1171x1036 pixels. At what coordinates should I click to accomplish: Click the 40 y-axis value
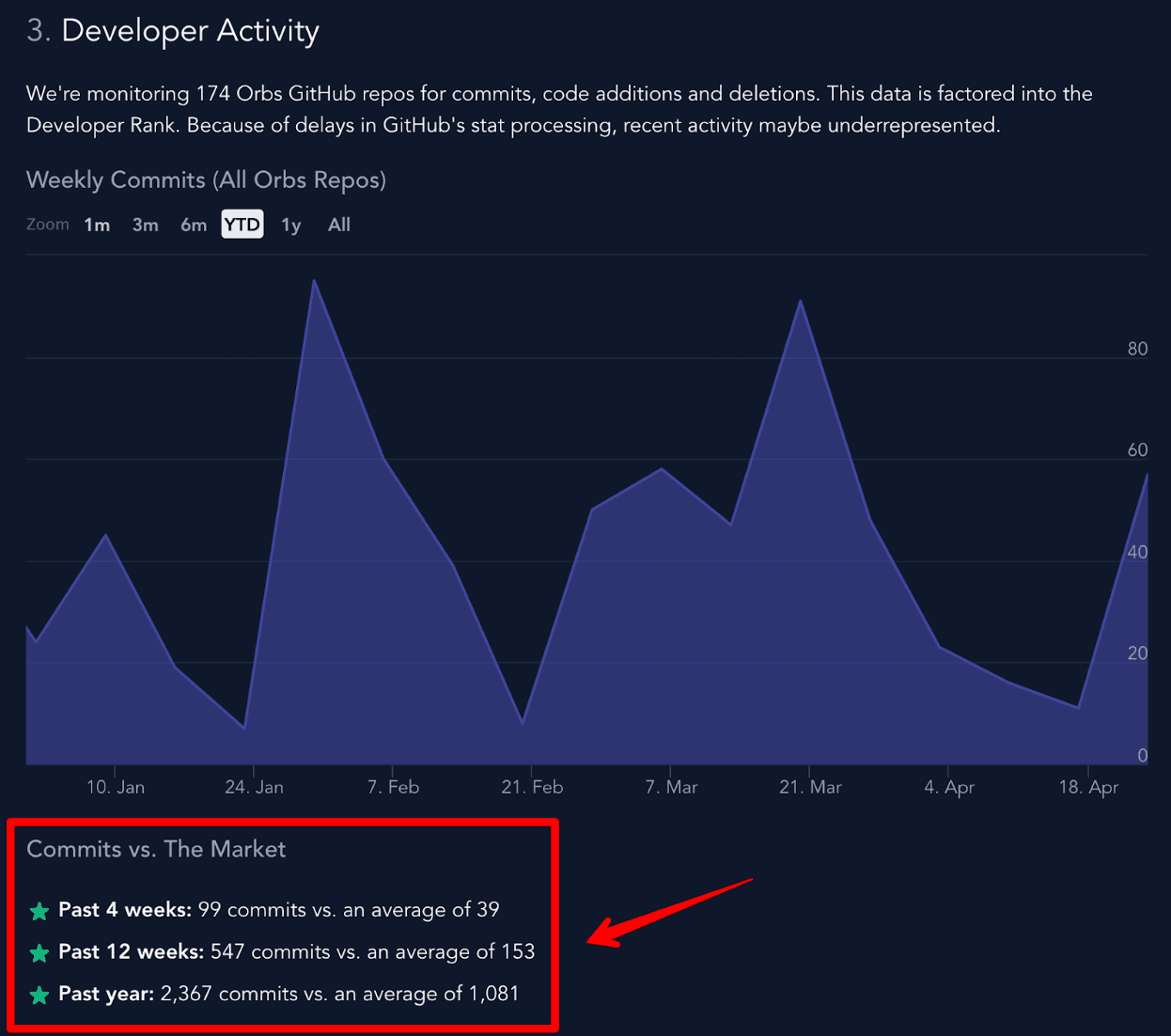(x=1137, y=552)
